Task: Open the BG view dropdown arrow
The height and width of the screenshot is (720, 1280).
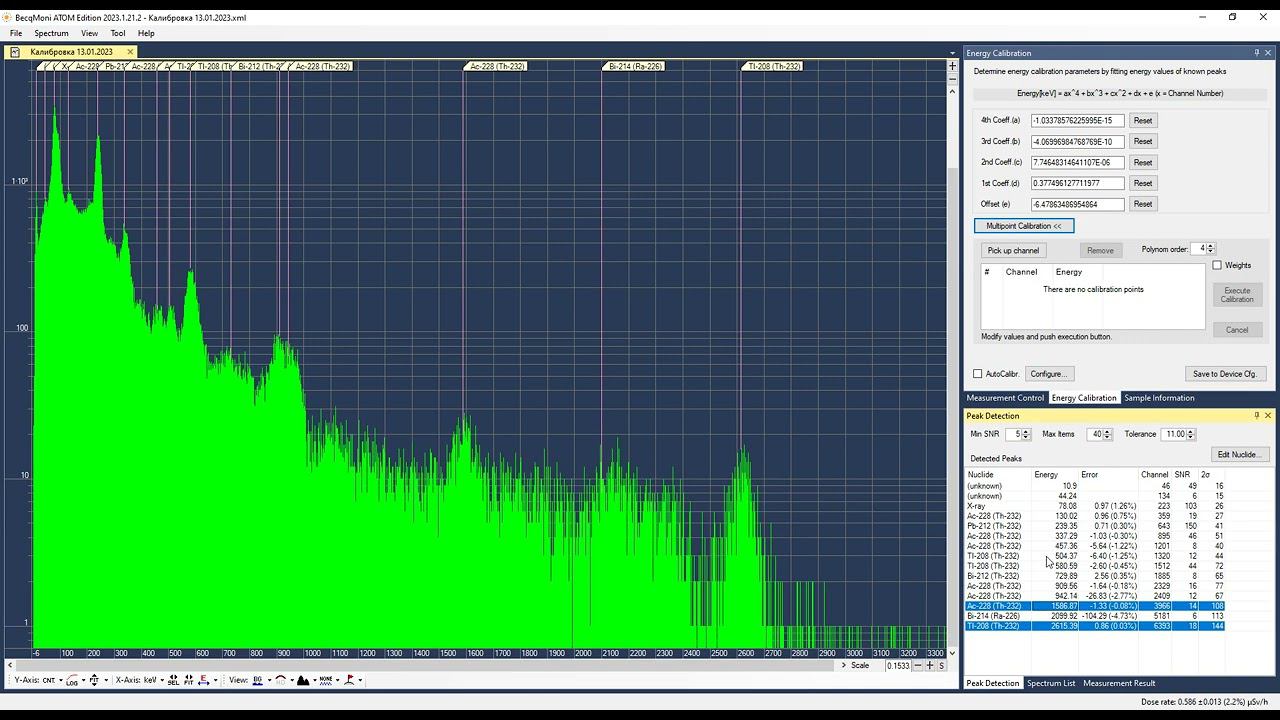Action: coord(269,680)
